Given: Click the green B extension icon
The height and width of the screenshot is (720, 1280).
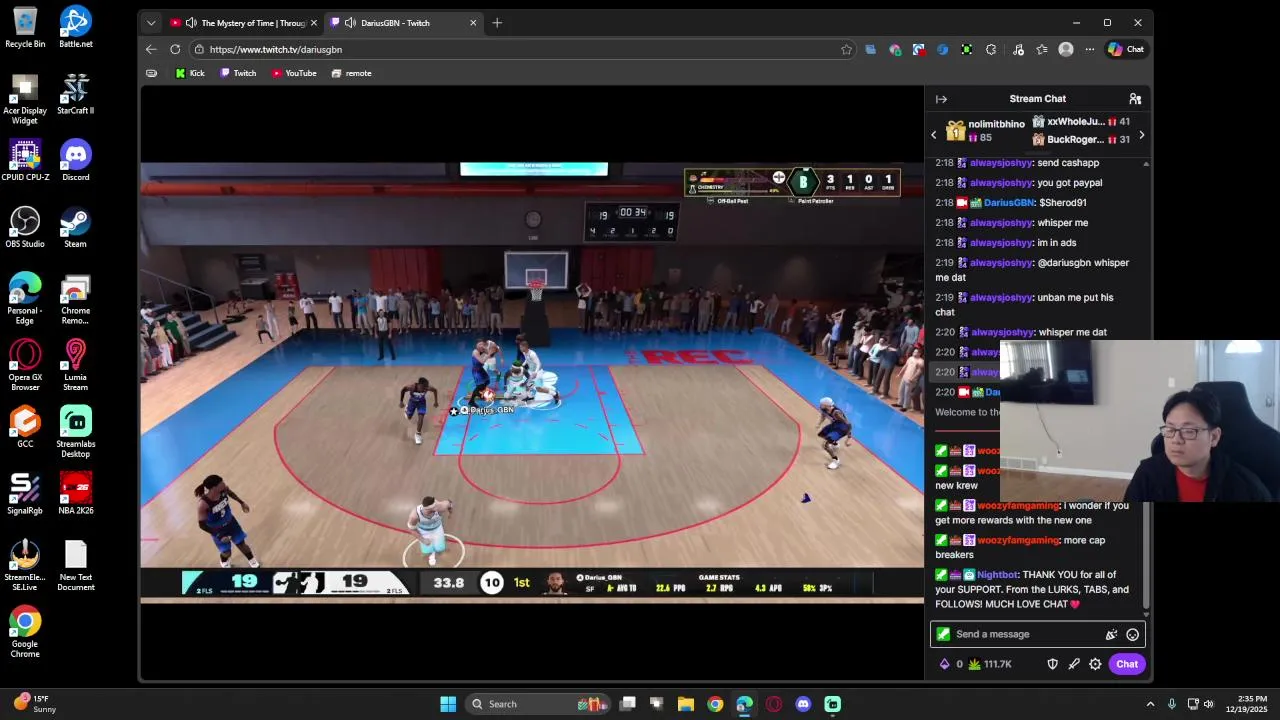Looking at the screenshot, I should (966, 49).
